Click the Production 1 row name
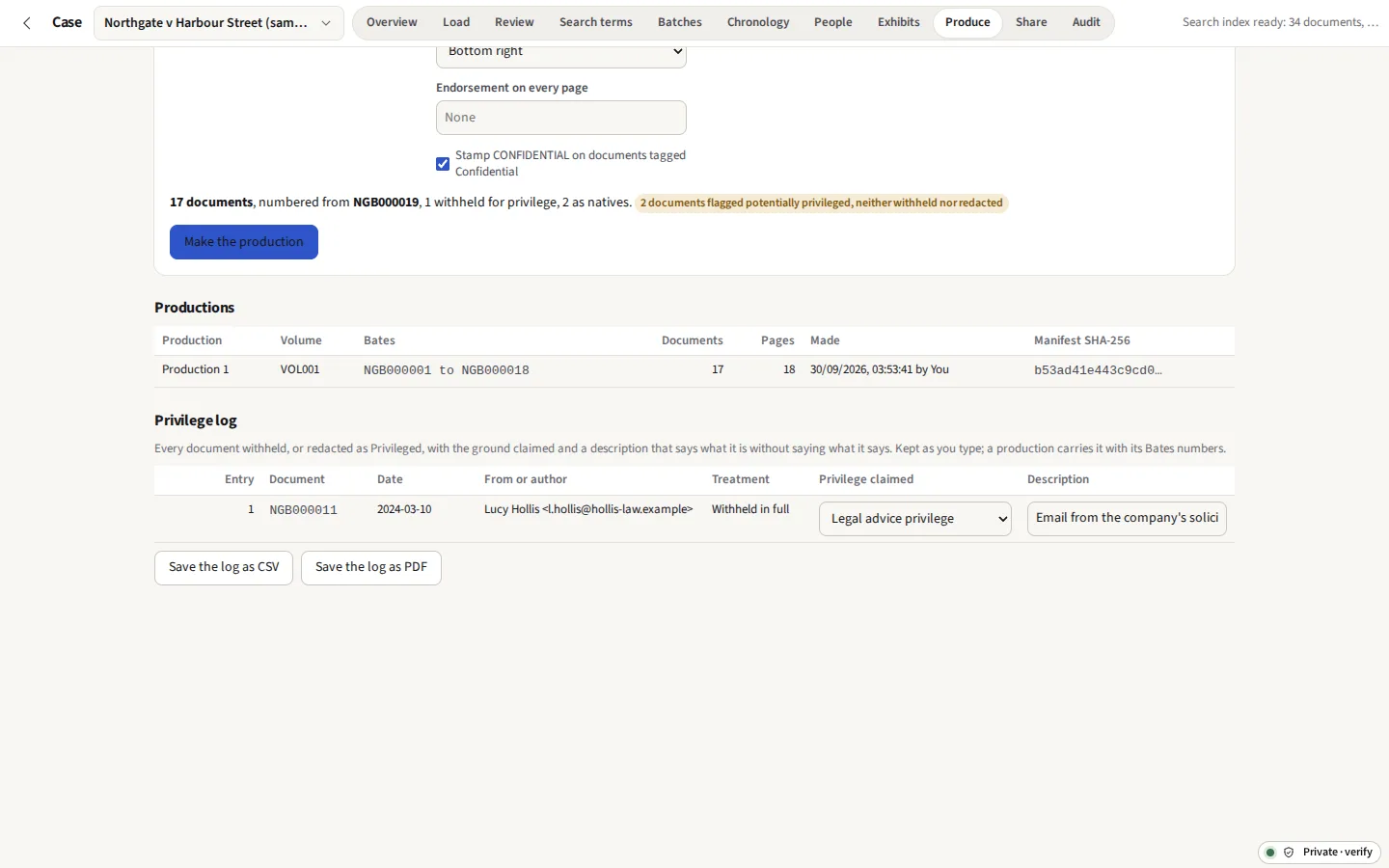1389x868 pixels. coord(196,369)
